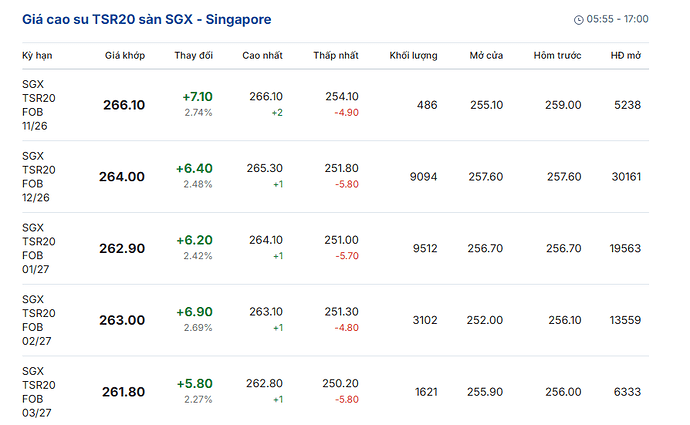Click matched price 264.00
Viewport: 690px width, 425px height.
(122, 177)
